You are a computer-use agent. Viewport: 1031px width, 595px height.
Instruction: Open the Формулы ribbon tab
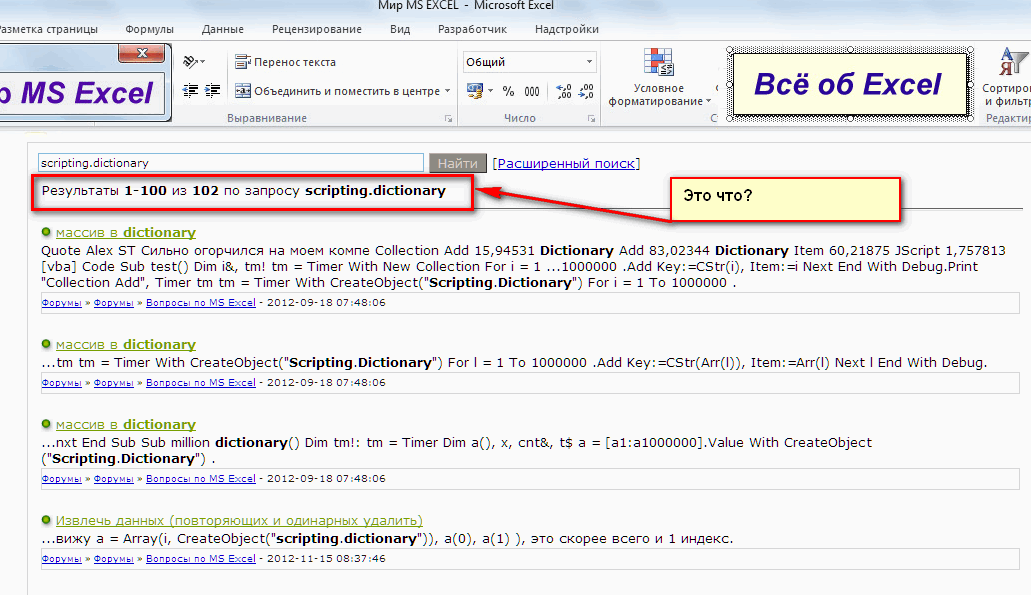(150, 29)
